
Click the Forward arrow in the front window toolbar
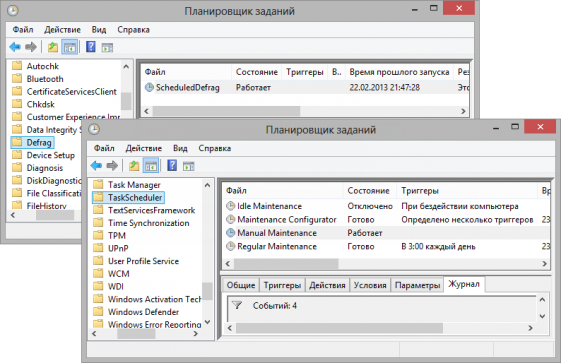tap(112, 166)
